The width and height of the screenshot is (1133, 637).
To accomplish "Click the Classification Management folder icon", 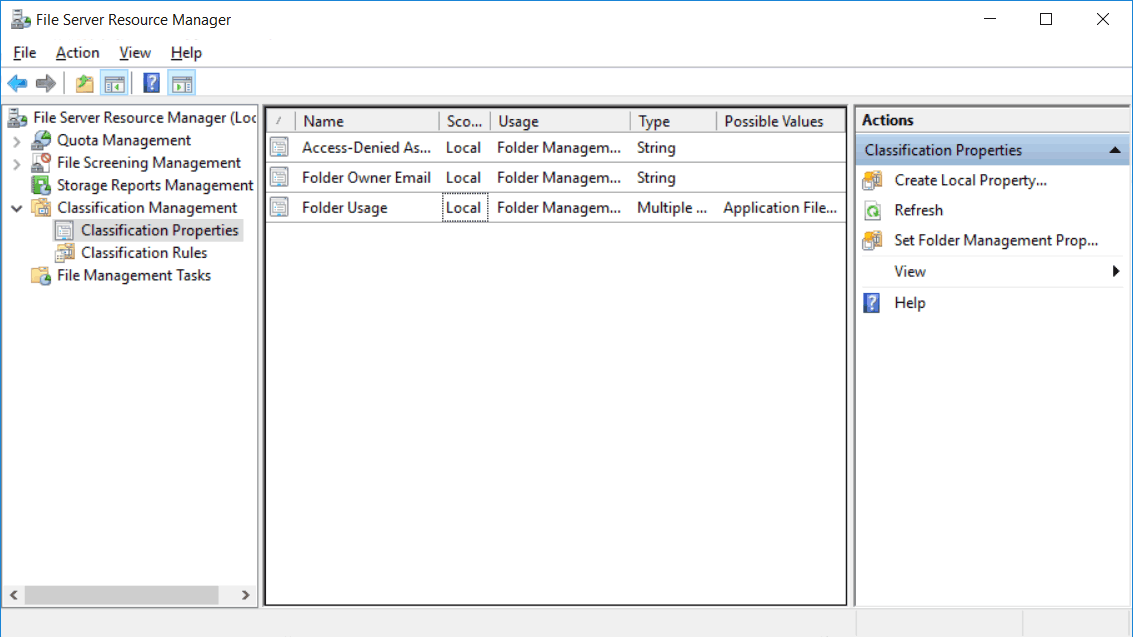I will (41, 208).
